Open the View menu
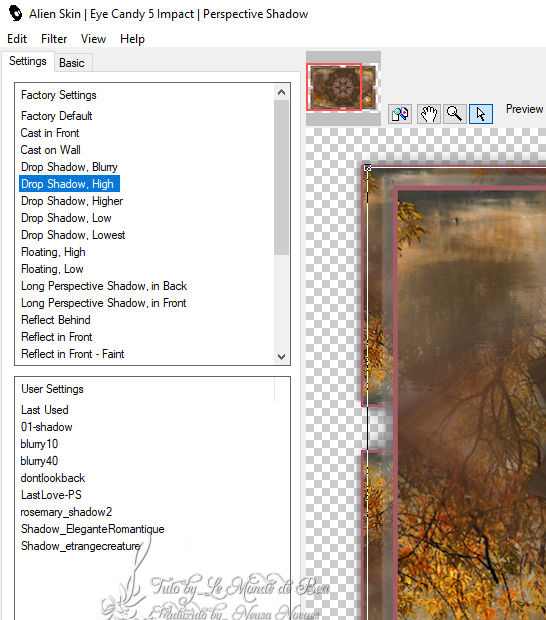Screen dimensions: 546x620 pos(93,39)
